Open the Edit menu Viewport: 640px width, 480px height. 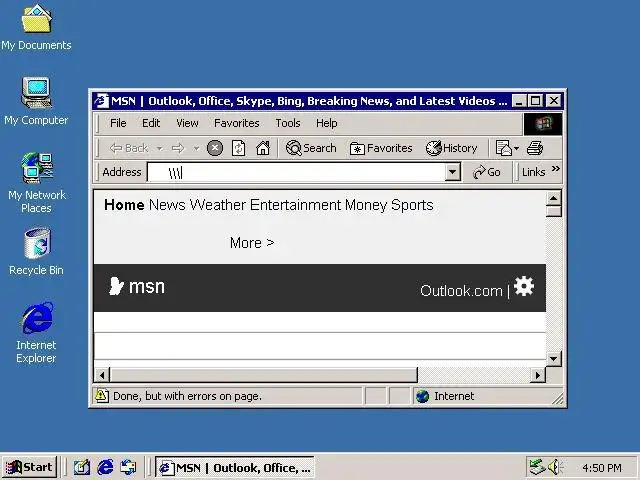(151, 123)
